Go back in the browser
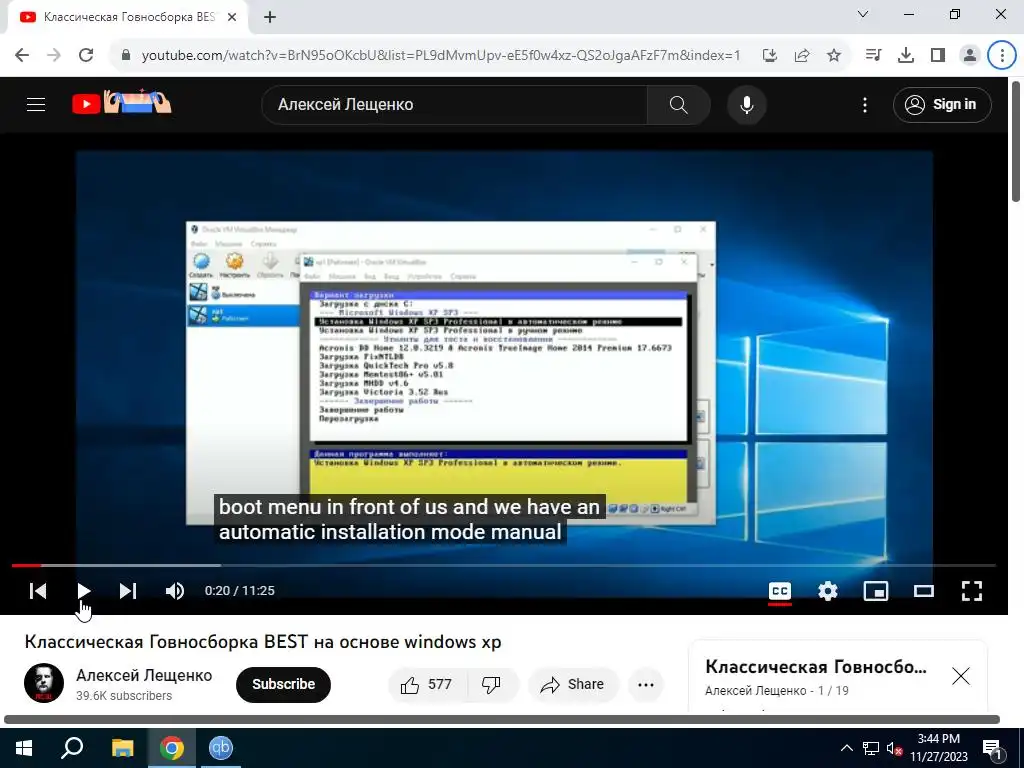 [22, 56]
